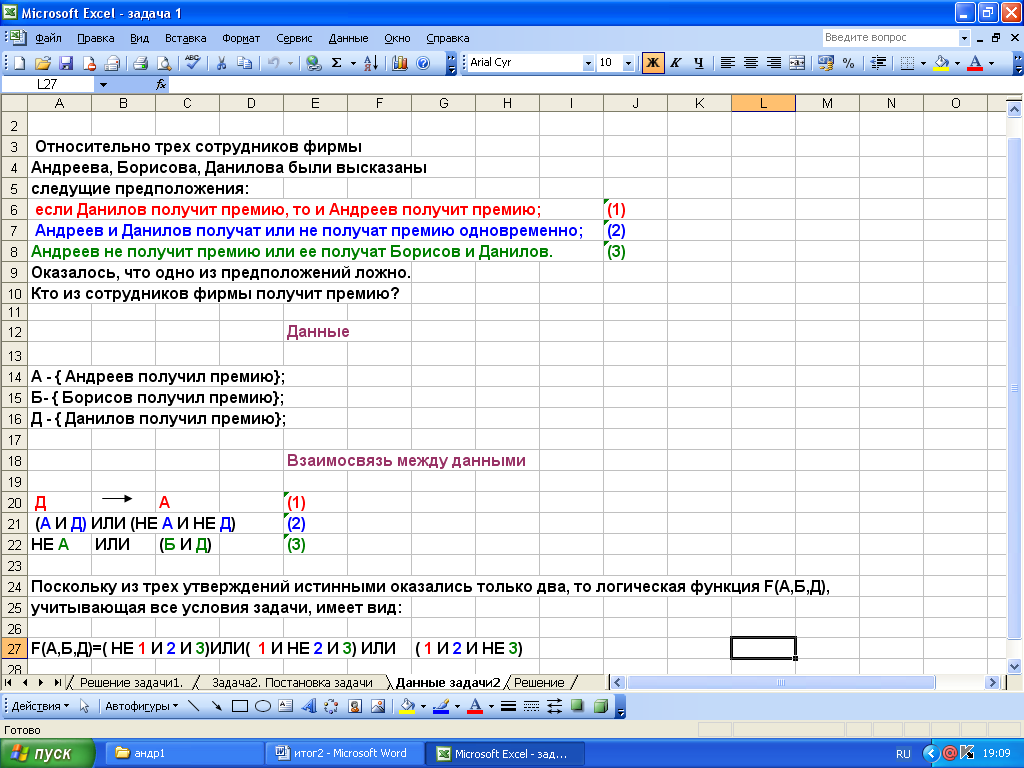Click the Undo arrow icon
This screenshot has width=1024, height=768.
[x=274, y=63]
